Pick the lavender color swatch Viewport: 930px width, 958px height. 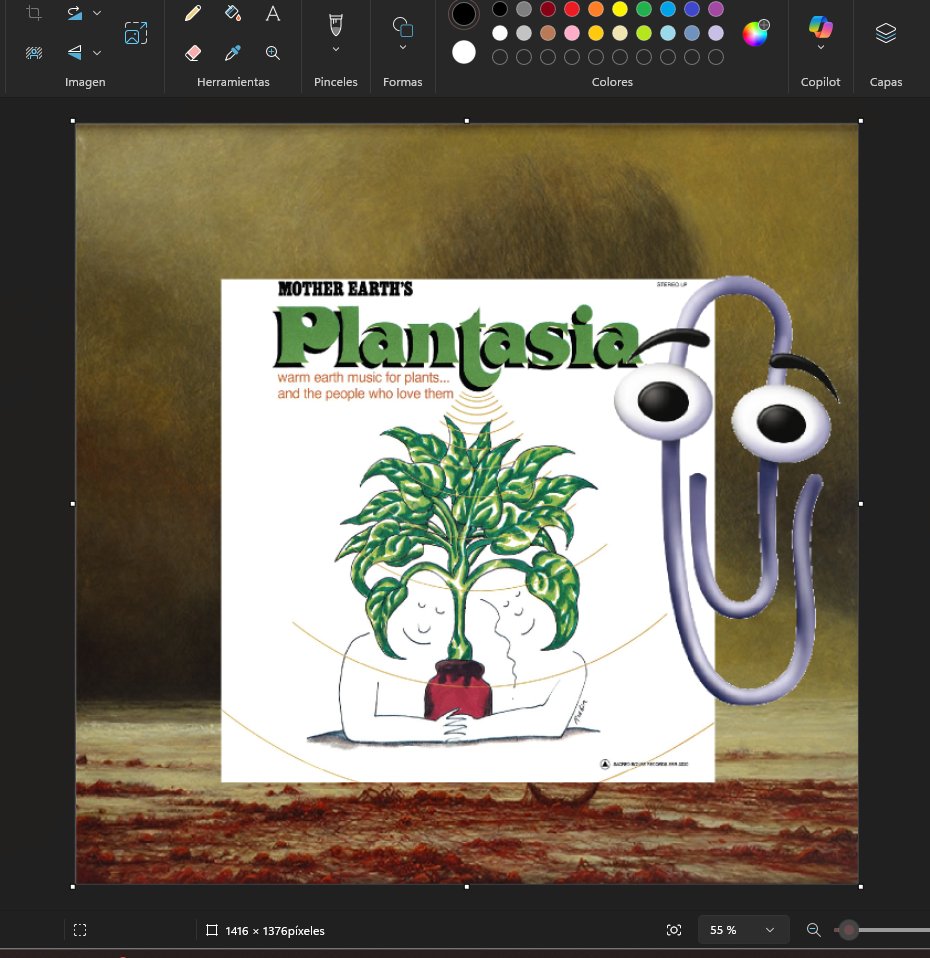(716, 33)
